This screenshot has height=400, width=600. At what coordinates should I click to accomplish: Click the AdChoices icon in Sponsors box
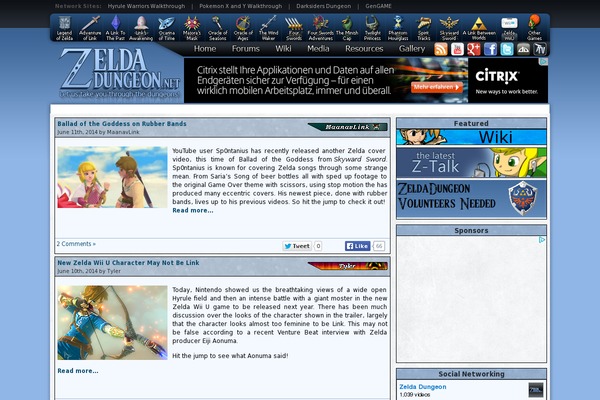[542, 240]
